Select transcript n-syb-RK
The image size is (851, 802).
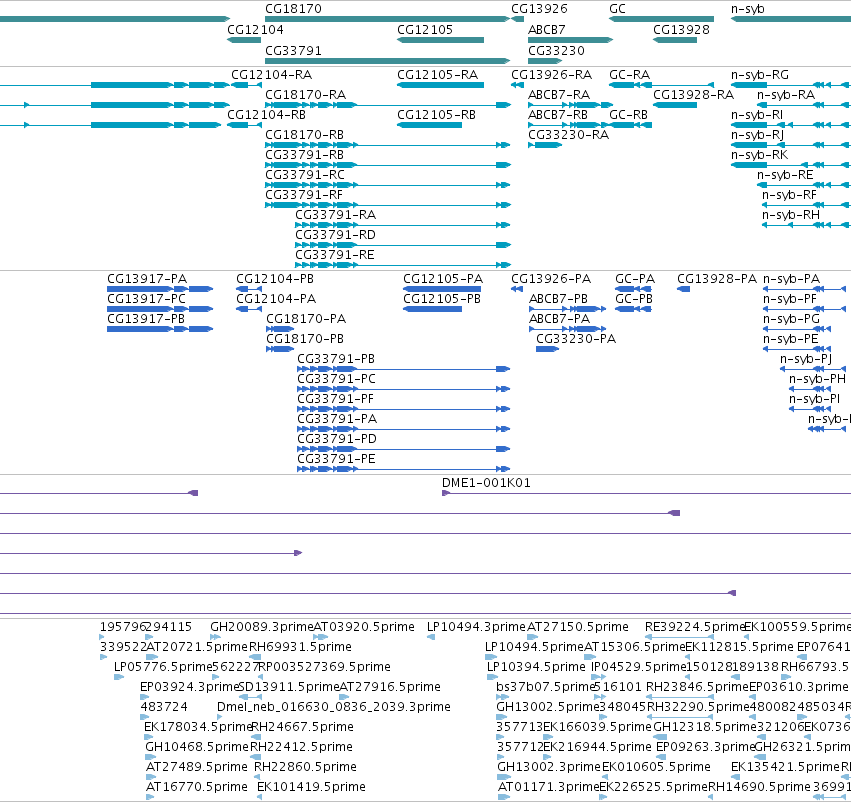(791, 166)
